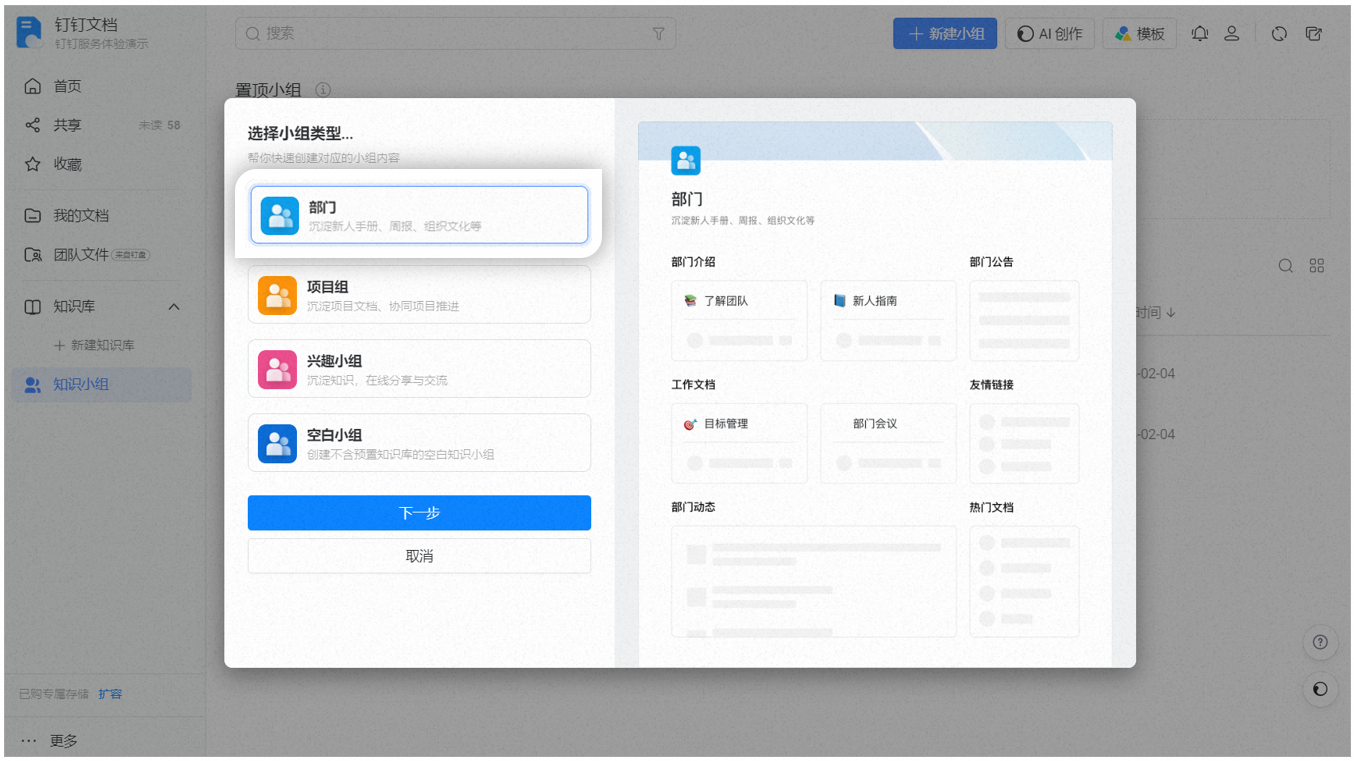Click the 部门动态 heading in preview
This screenshot has height=761, width=1354.
[693, 508]
